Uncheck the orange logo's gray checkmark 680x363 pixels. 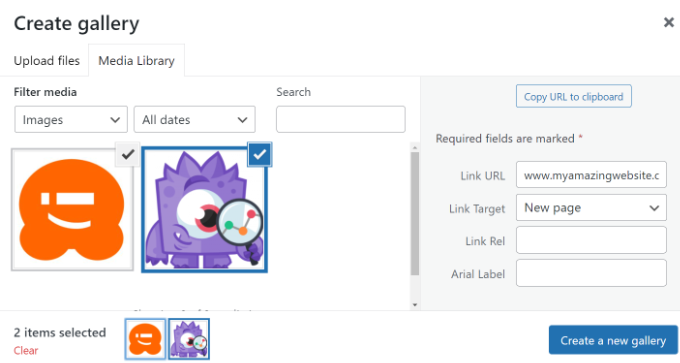(x=128, y=154)
